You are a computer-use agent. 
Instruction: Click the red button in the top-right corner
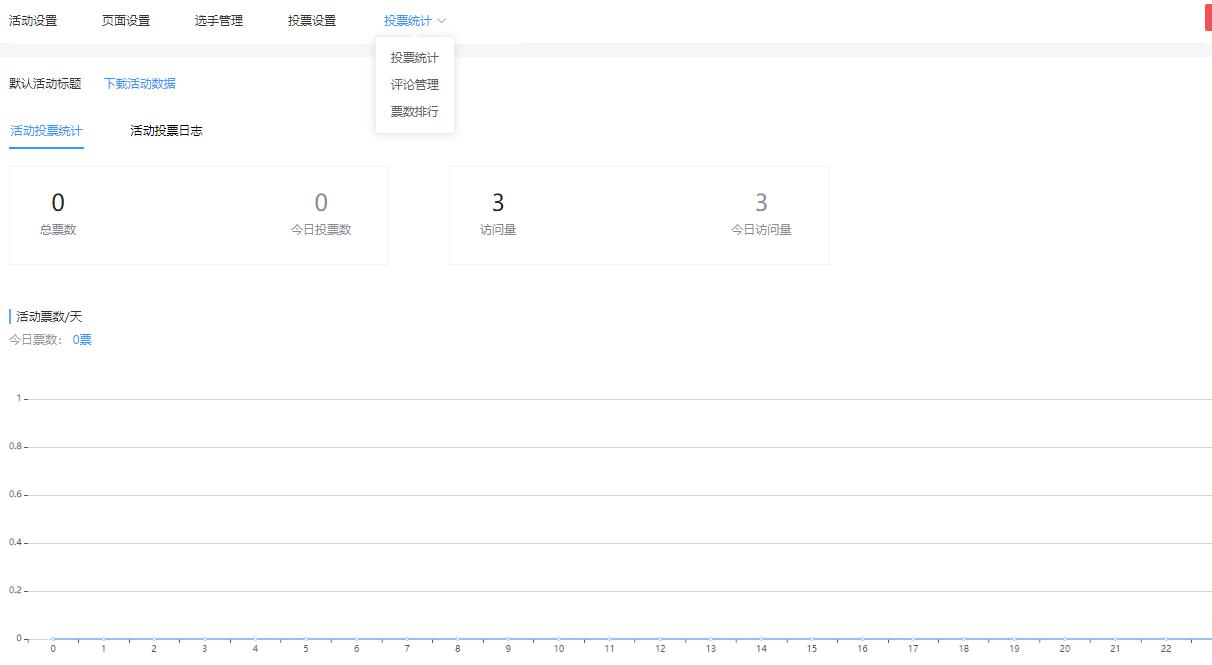point(1207,16)
